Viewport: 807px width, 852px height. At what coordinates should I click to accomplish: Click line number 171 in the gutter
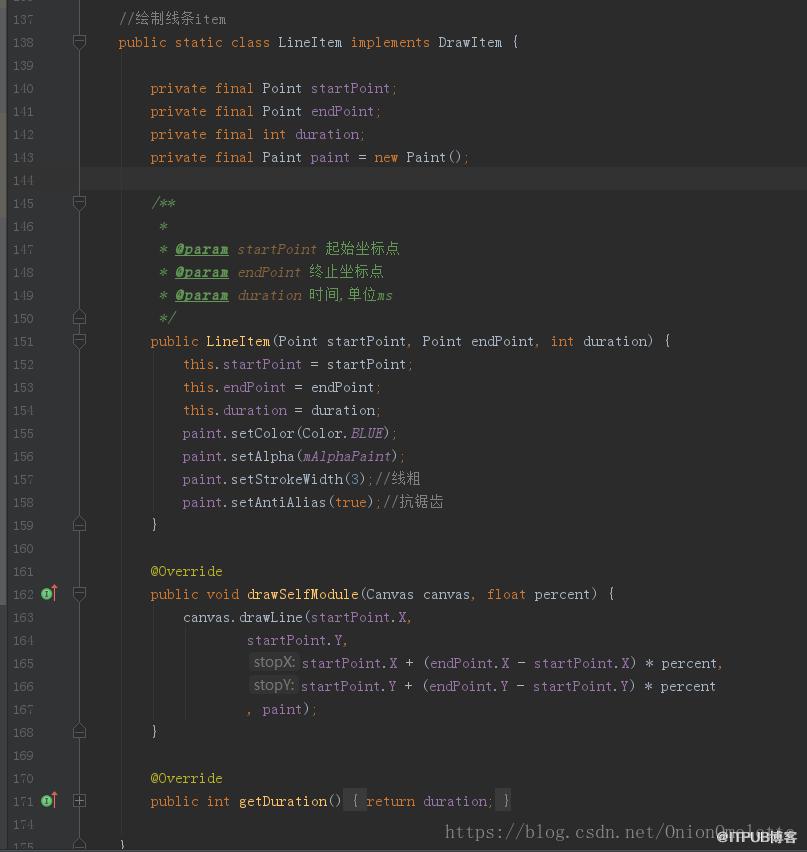pos(23,801)
